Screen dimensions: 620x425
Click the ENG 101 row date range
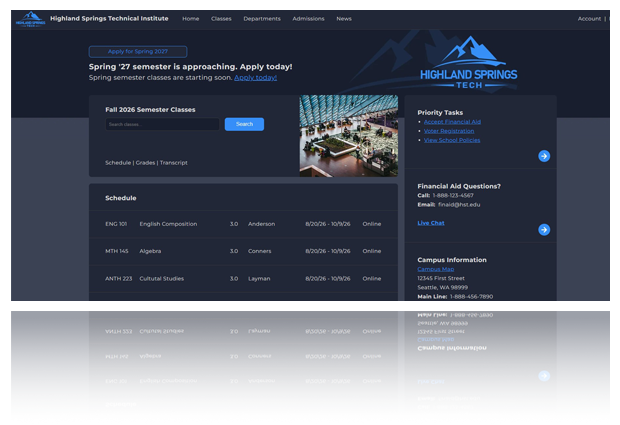[x=328, y=224]
